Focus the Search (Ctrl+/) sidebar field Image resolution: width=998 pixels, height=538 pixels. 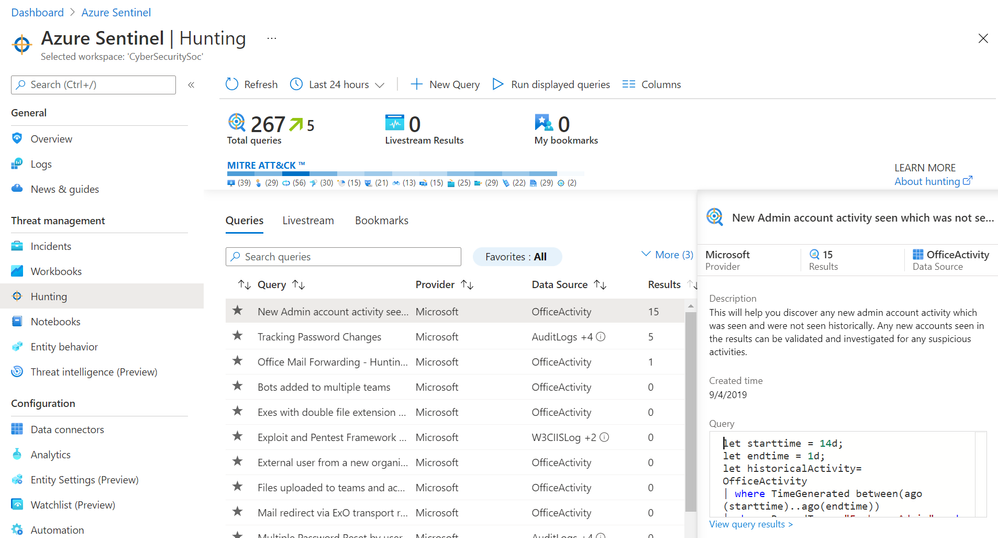pyautogui.click(x=94, y=85)
